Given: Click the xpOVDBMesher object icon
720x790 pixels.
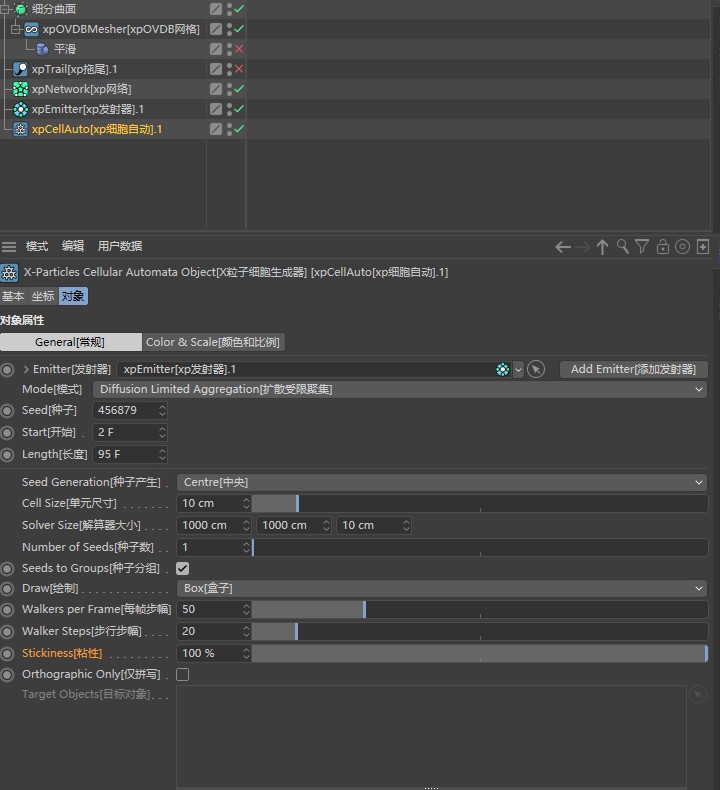Looking at the screenshot, I should pyautogui.click(x=31, y=29).
